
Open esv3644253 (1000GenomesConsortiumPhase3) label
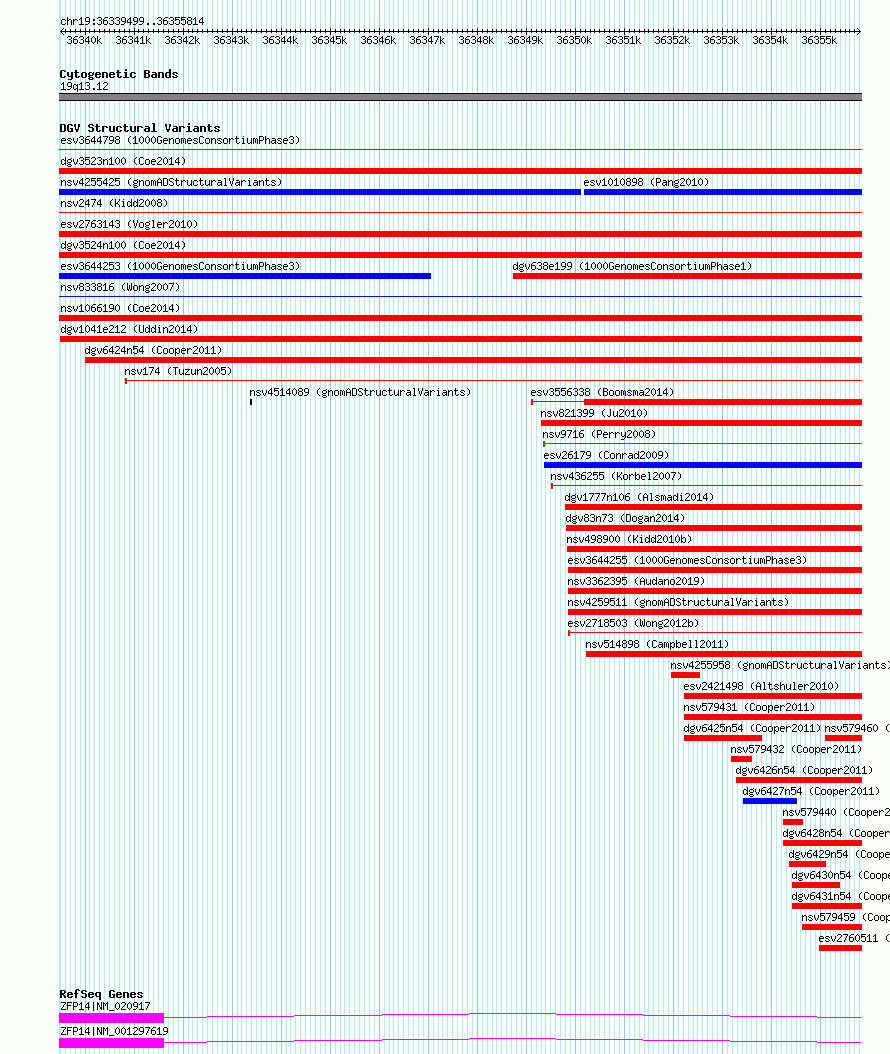180,266
